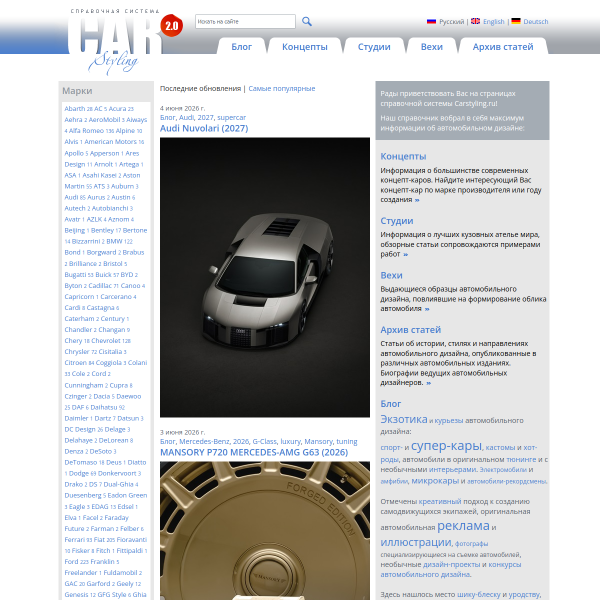
Task: Focus the site search input field
Action: point(245,21)
